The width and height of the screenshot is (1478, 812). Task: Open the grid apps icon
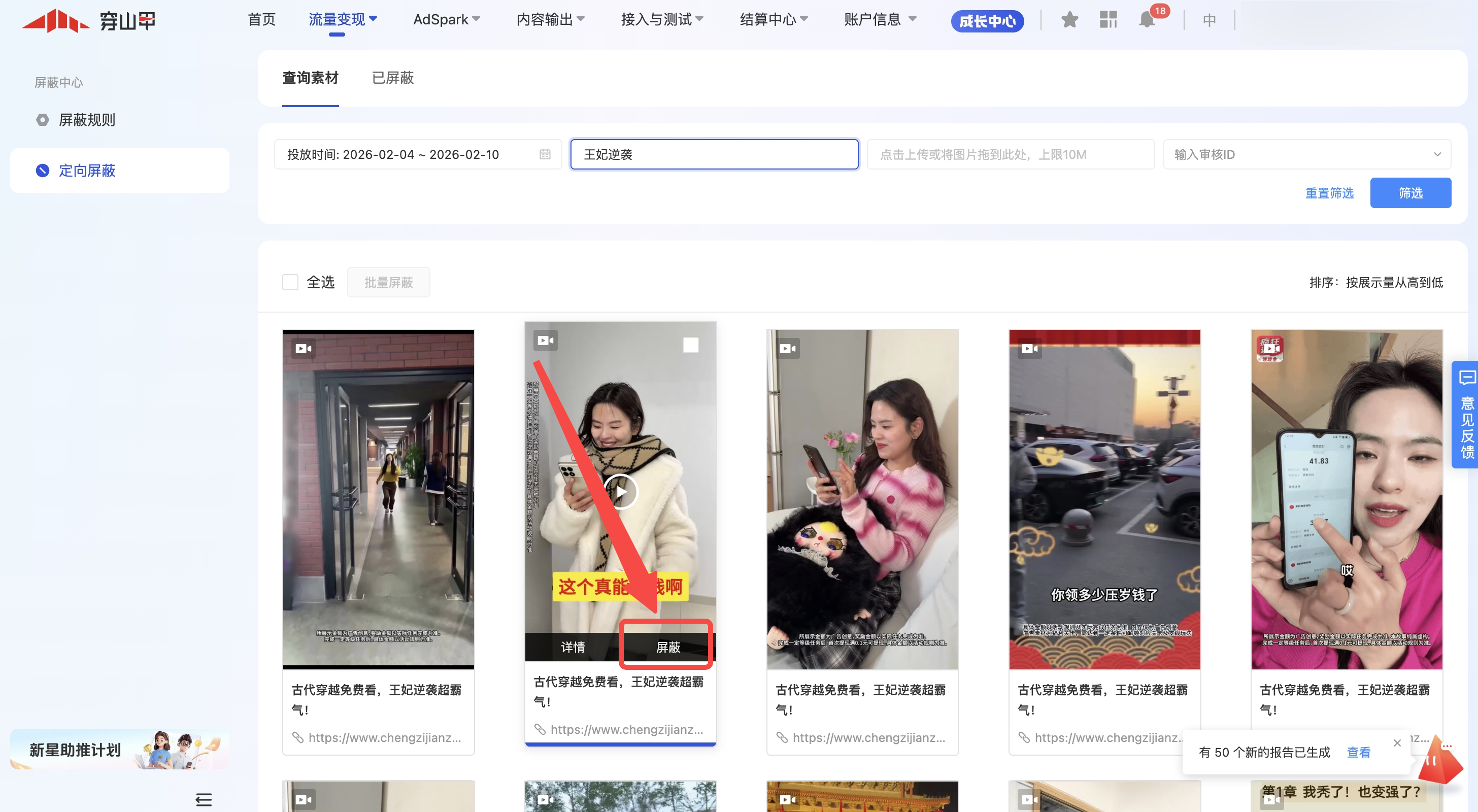tap(1108, 20)
